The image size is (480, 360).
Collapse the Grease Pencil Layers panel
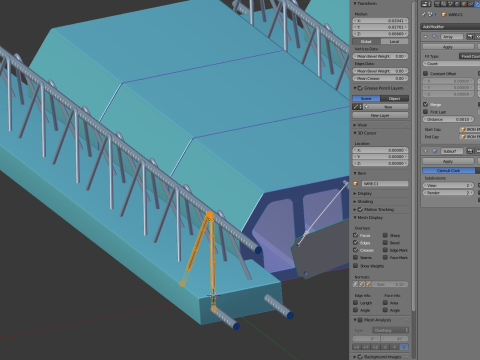point(355,88)
